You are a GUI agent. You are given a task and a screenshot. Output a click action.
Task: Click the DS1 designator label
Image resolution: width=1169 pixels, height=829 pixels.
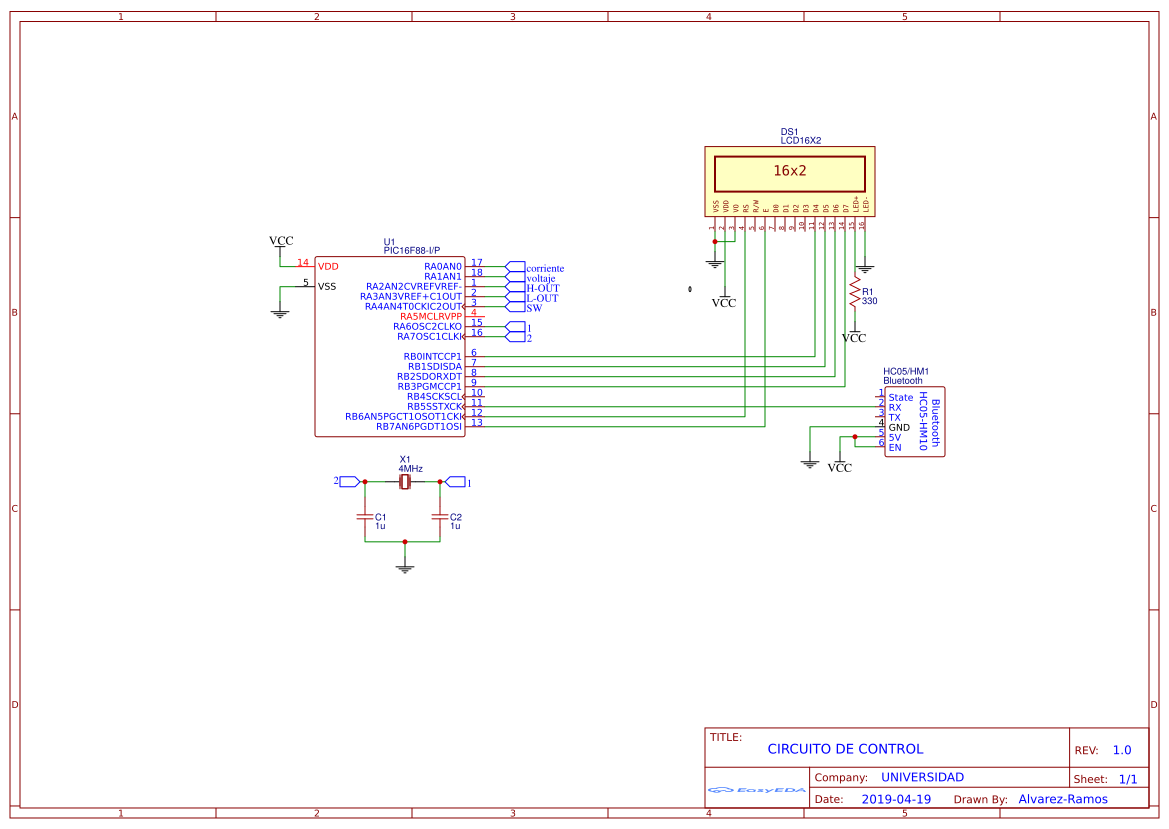[790, 132]
